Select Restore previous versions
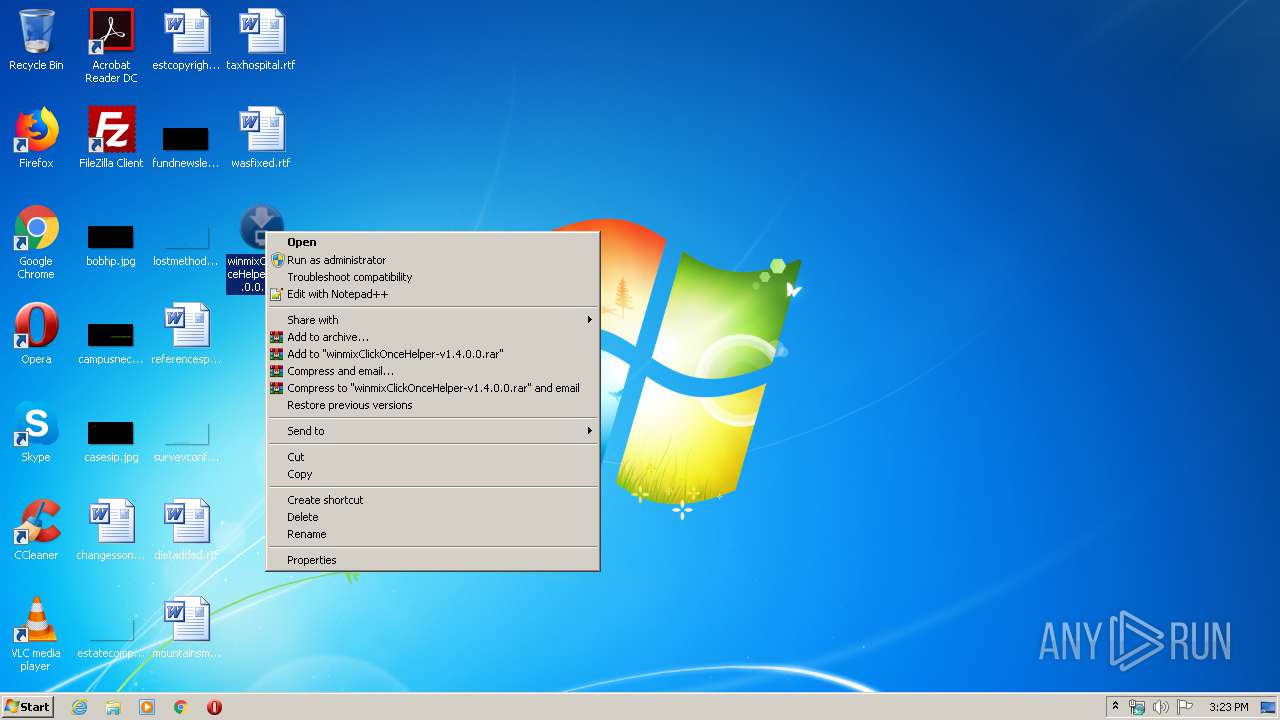The image size is (1280, 720). (x=433, y=405)
